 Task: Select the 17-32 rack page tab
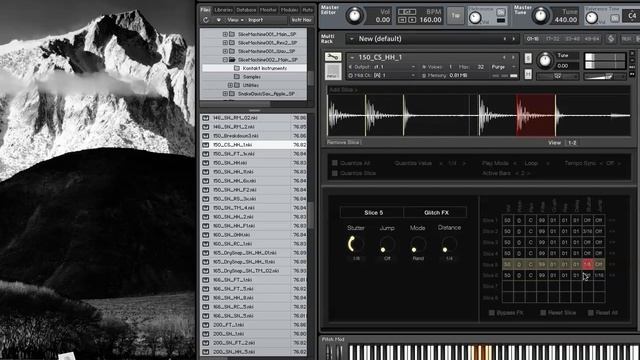click(552, 39)
